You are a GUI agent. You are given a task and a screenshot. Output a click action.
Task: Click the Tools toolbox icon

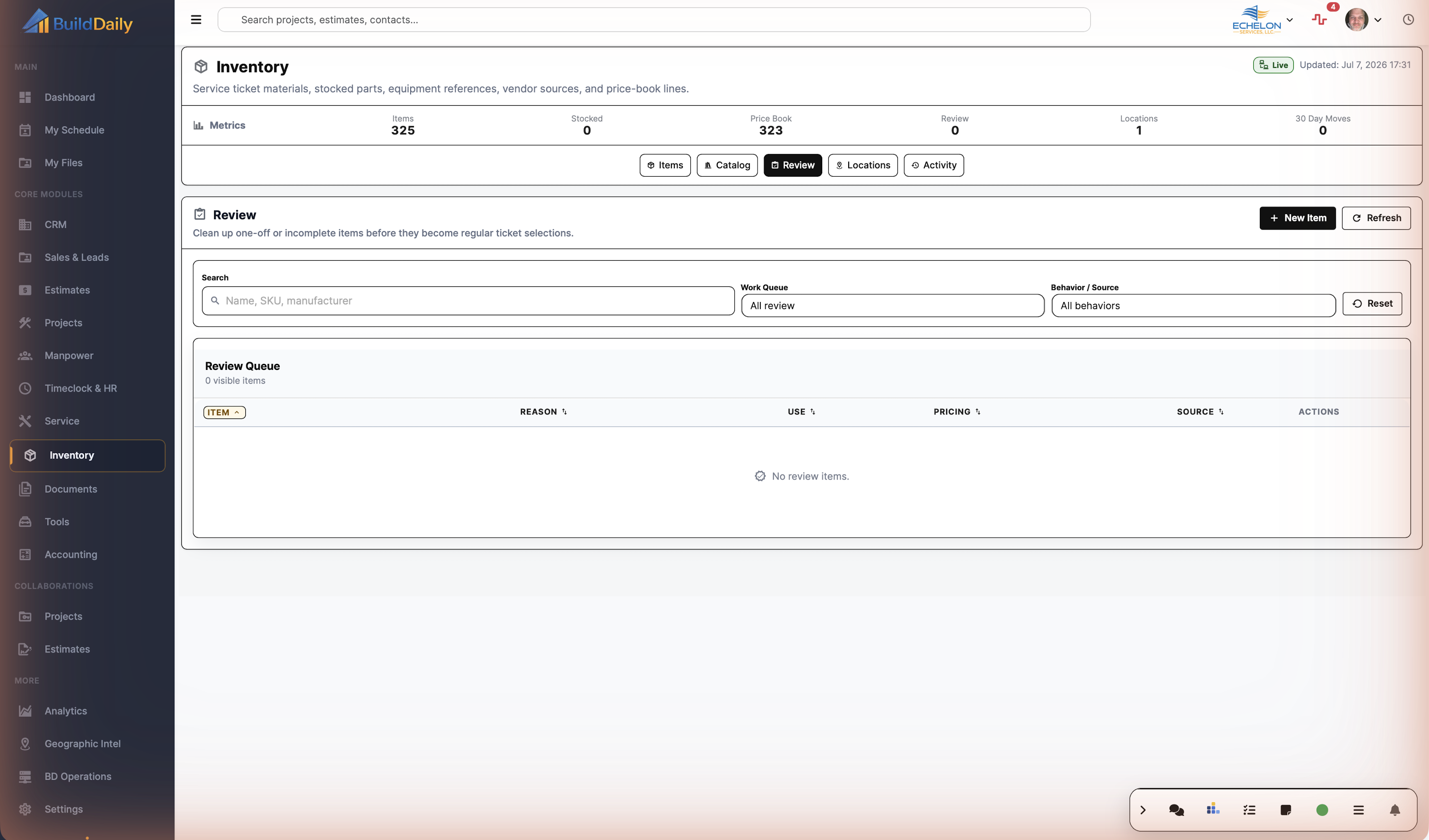coord(25,523)
